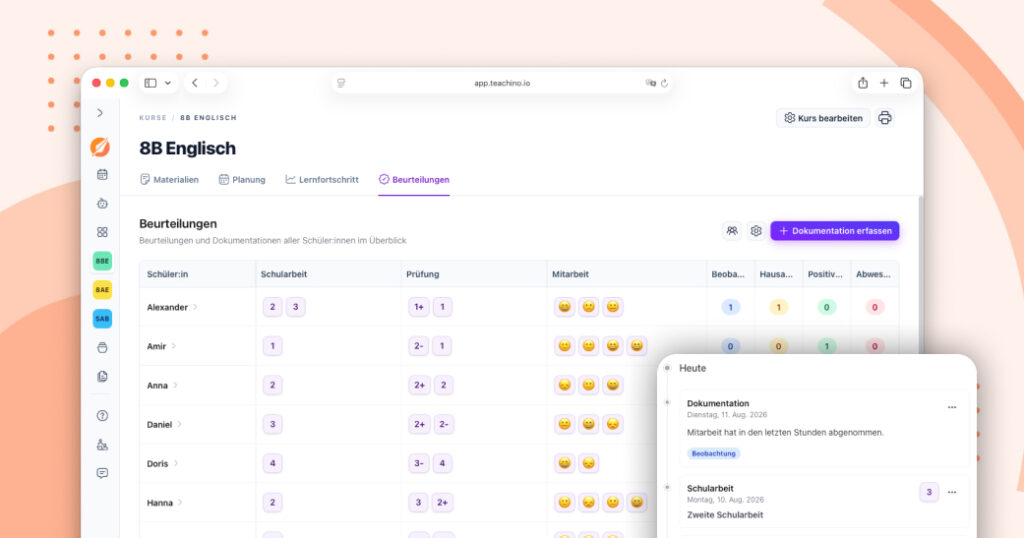Open the browser sidebar dropdown chevron
The image size is (1024, 538).
pos(168,83)
